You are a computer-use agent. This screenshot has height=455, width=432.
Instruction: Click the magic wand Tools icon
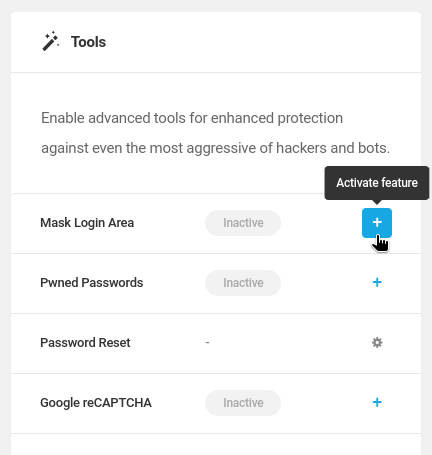(x=50, y=41)
